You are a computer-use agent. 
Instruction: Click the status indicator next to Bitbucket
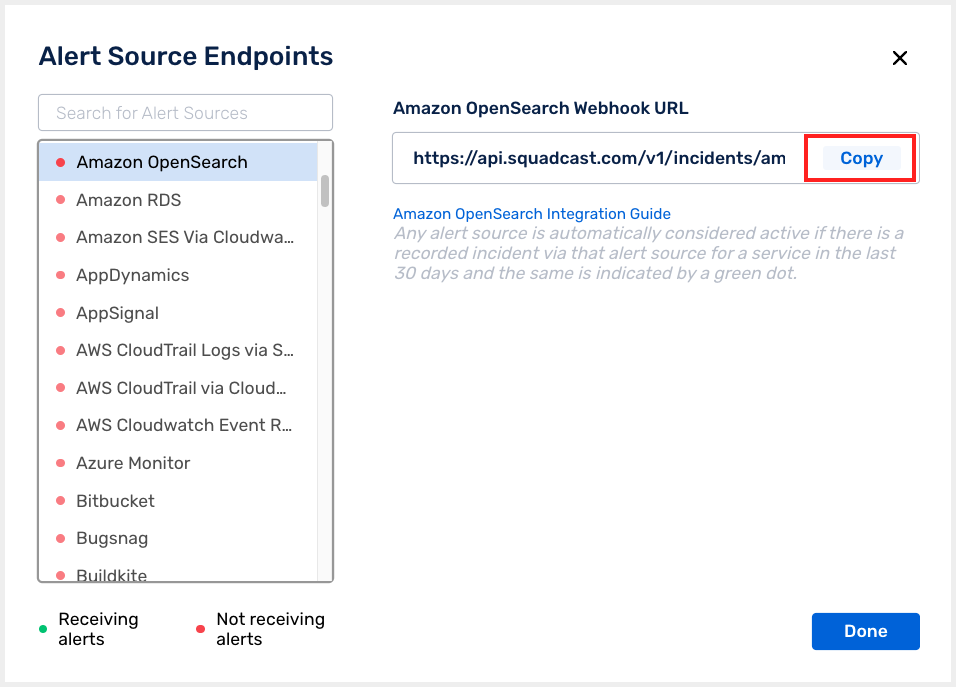pos(61,500)
